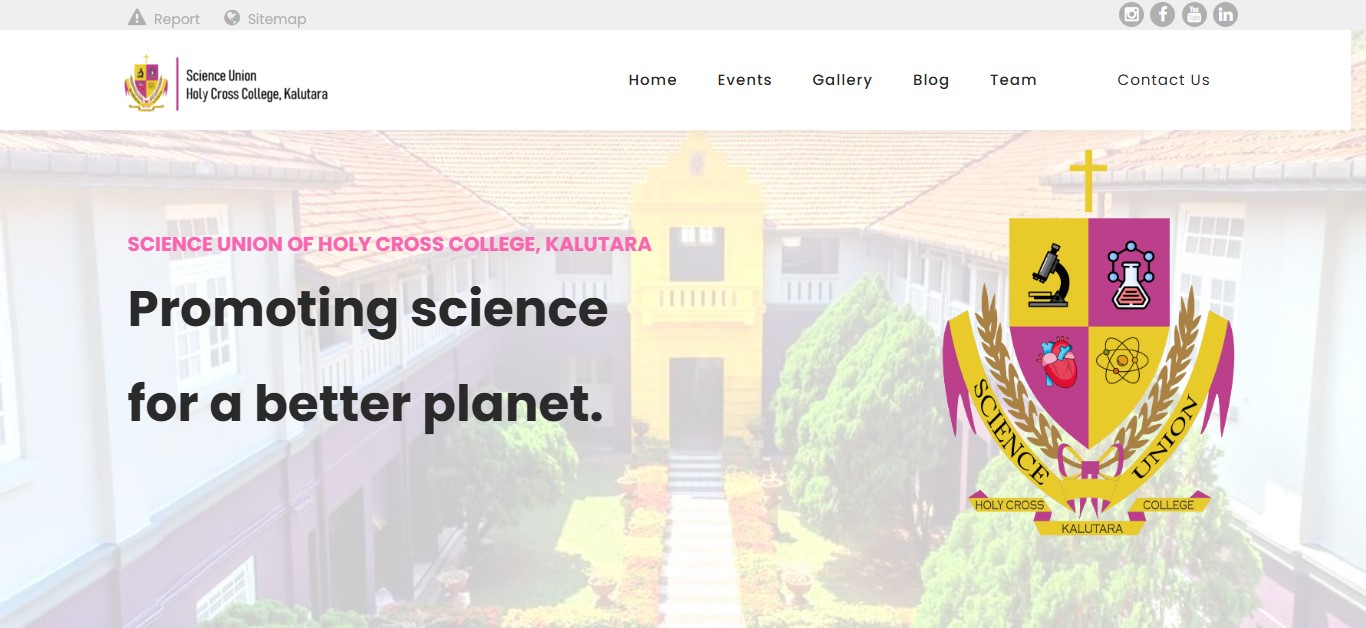
Task: Go to the Home menu item
Action: 653,80
